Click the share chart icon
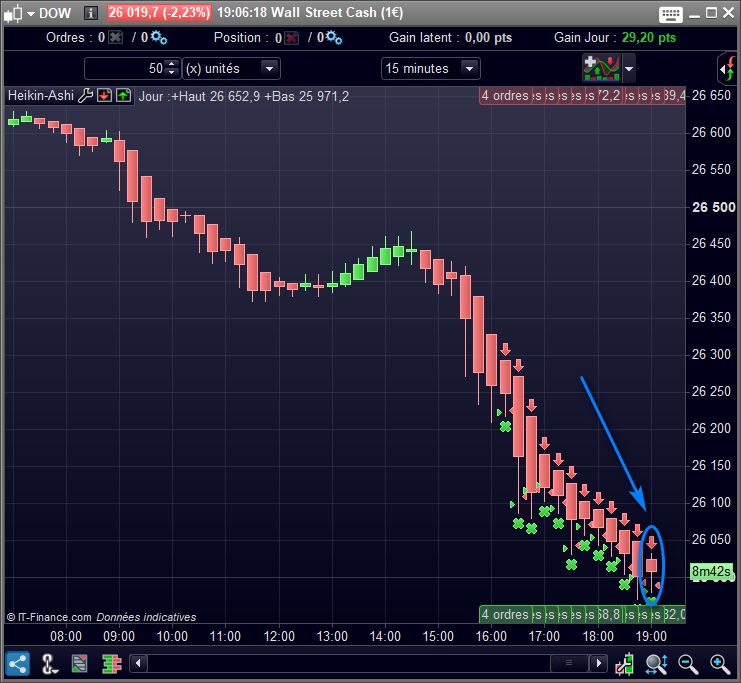The width and height of the screenshot is (741, 683). pos(17,664)
